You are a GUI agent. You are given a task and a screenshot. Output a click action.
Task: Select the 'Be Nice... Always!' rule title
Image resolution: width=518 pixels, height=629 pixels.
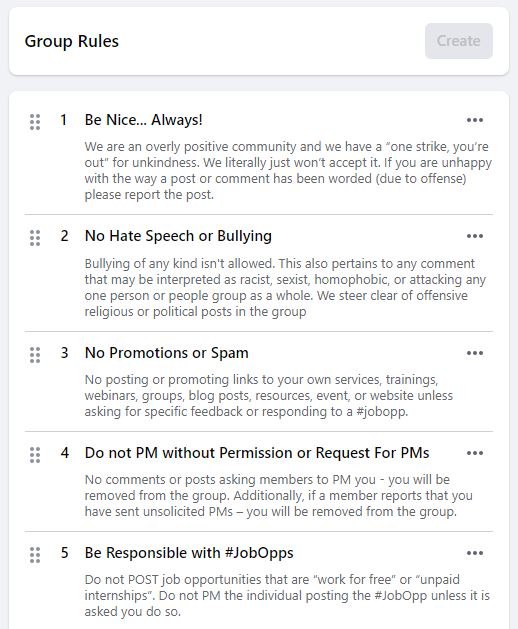(x=144, y=120)
